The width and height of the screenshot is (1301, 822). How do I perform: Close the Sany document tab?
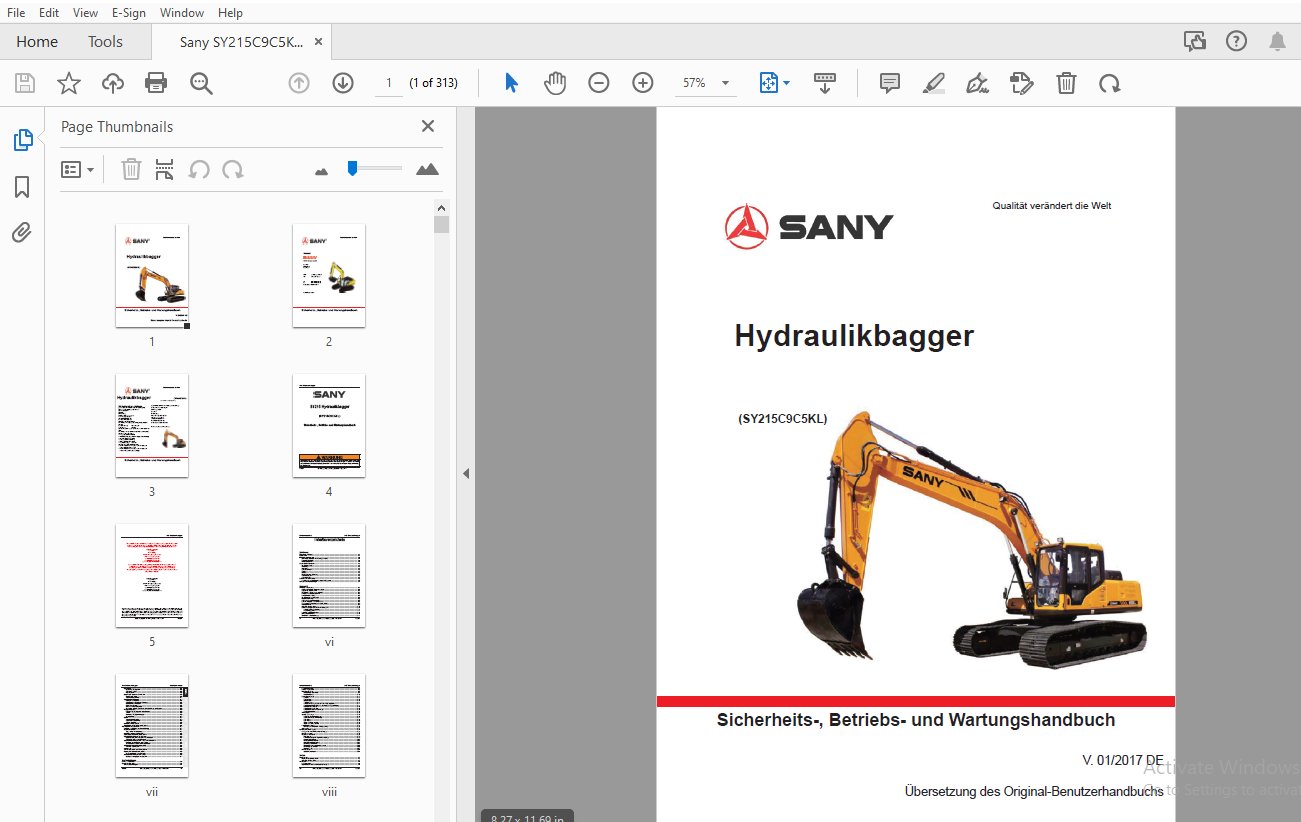click(318, 42)
